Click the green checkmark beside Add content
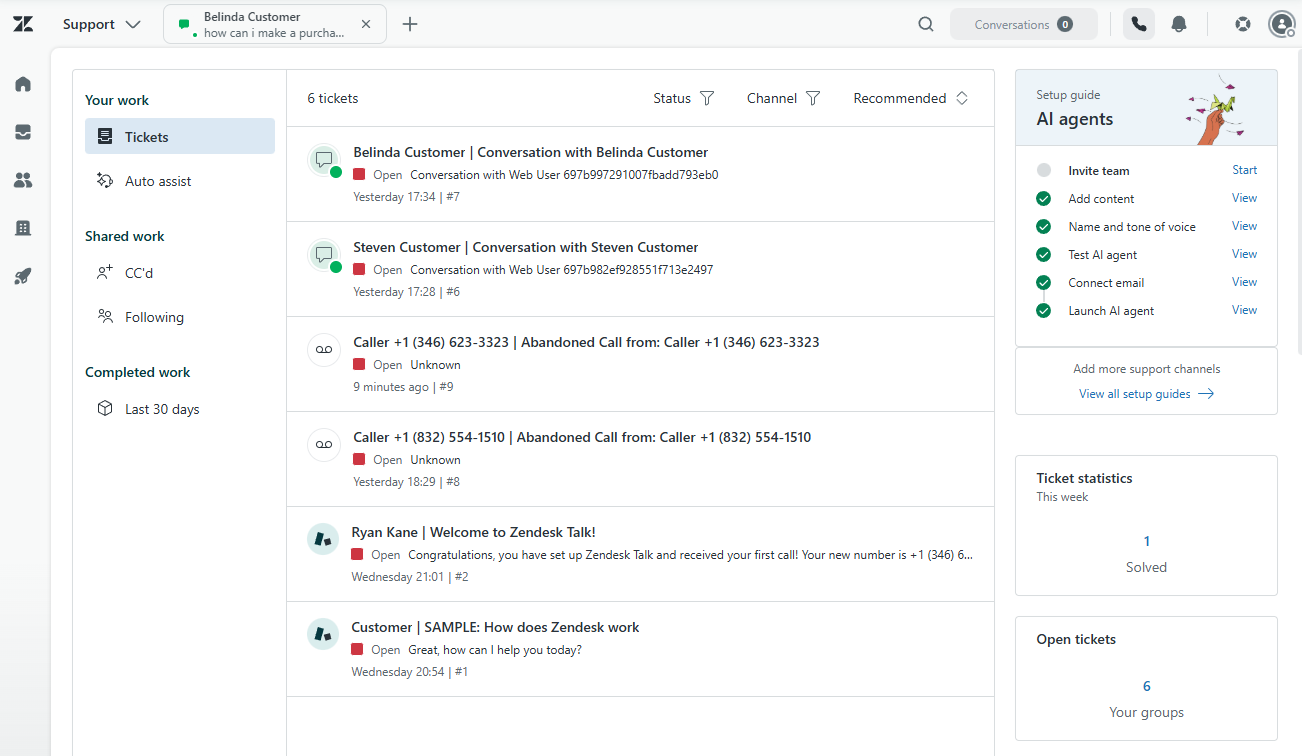This screenshot has height=756, width=1302. pos(1043,198)
